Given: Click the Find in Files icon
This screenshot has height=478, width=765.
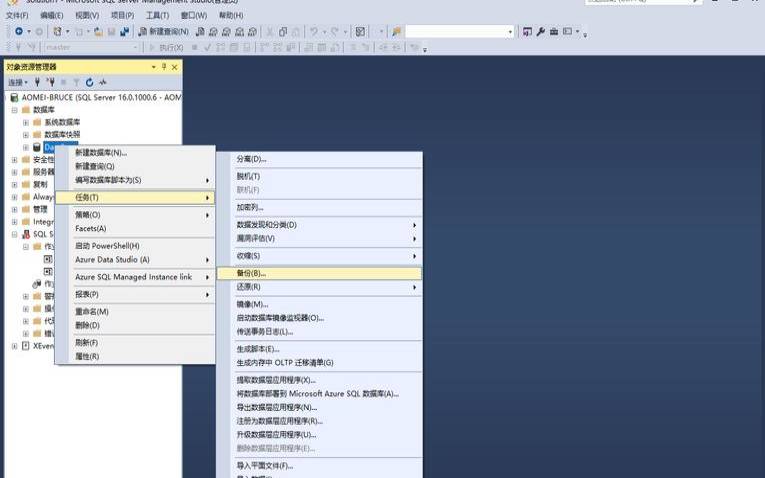Looking at the screenshot, I should tap(397, 31).
